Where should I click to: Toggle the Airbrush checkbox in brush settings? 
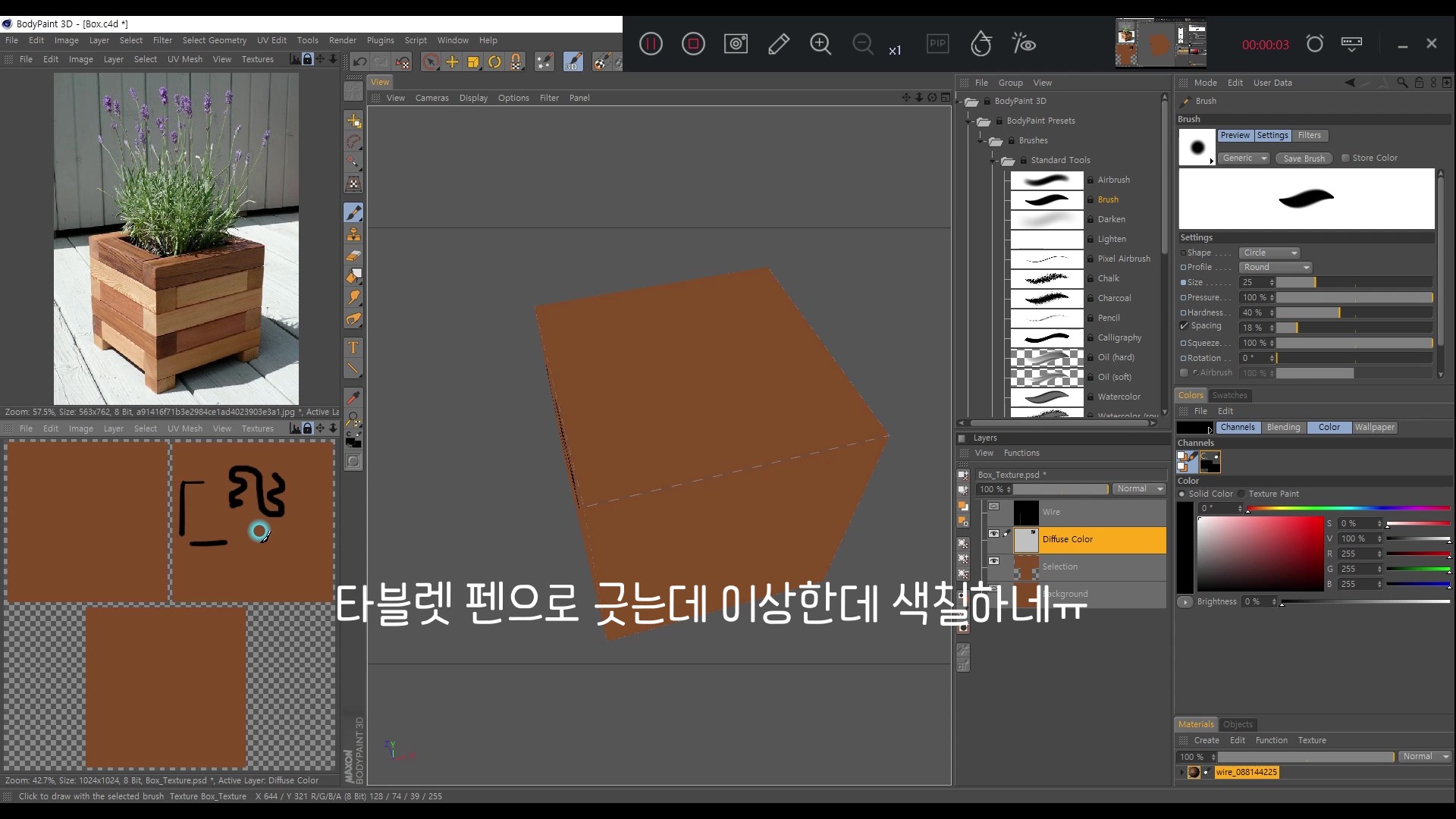tap(1184, 372)
